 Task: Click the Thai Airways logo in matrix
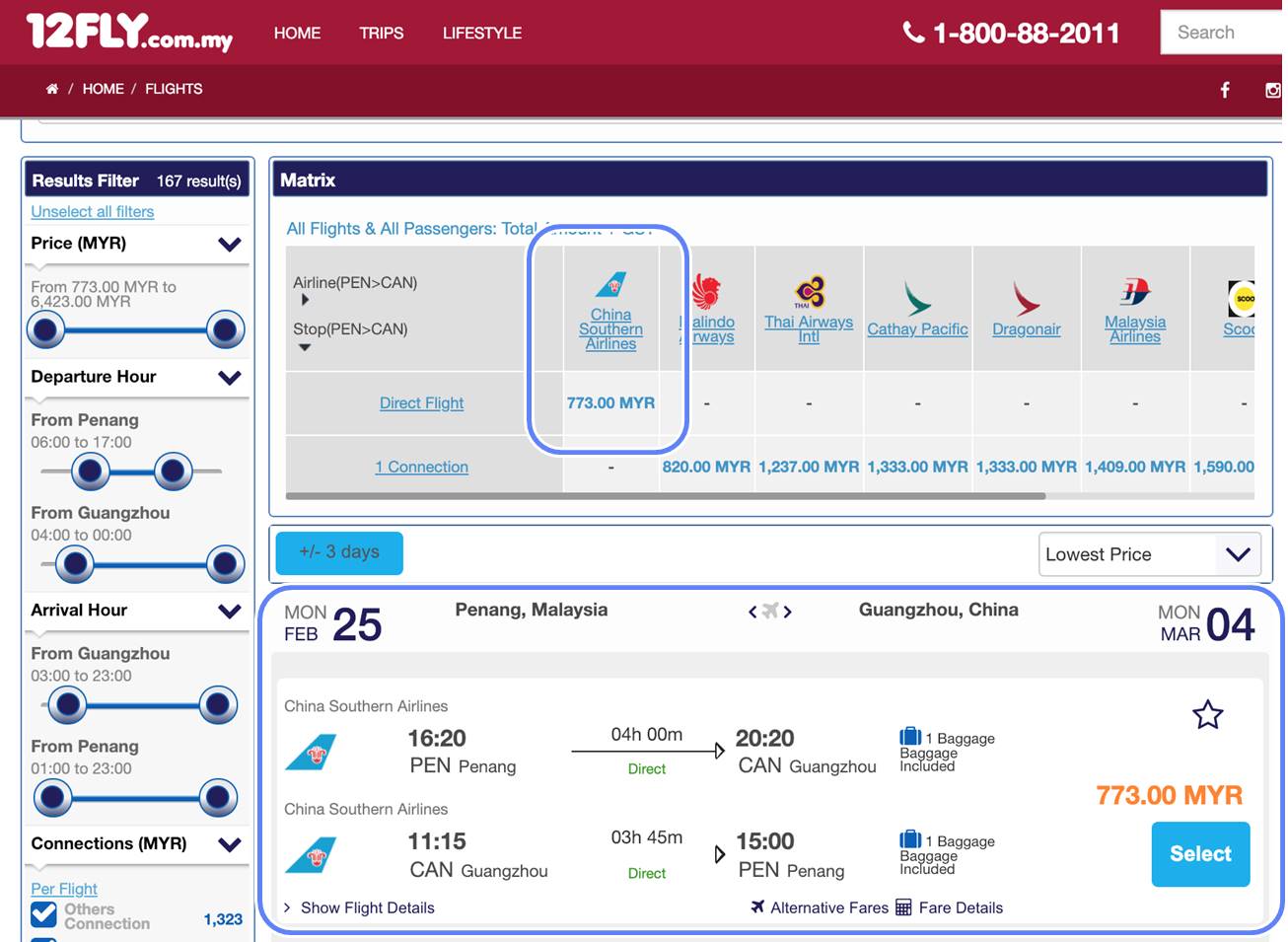[x=809, y=292]
